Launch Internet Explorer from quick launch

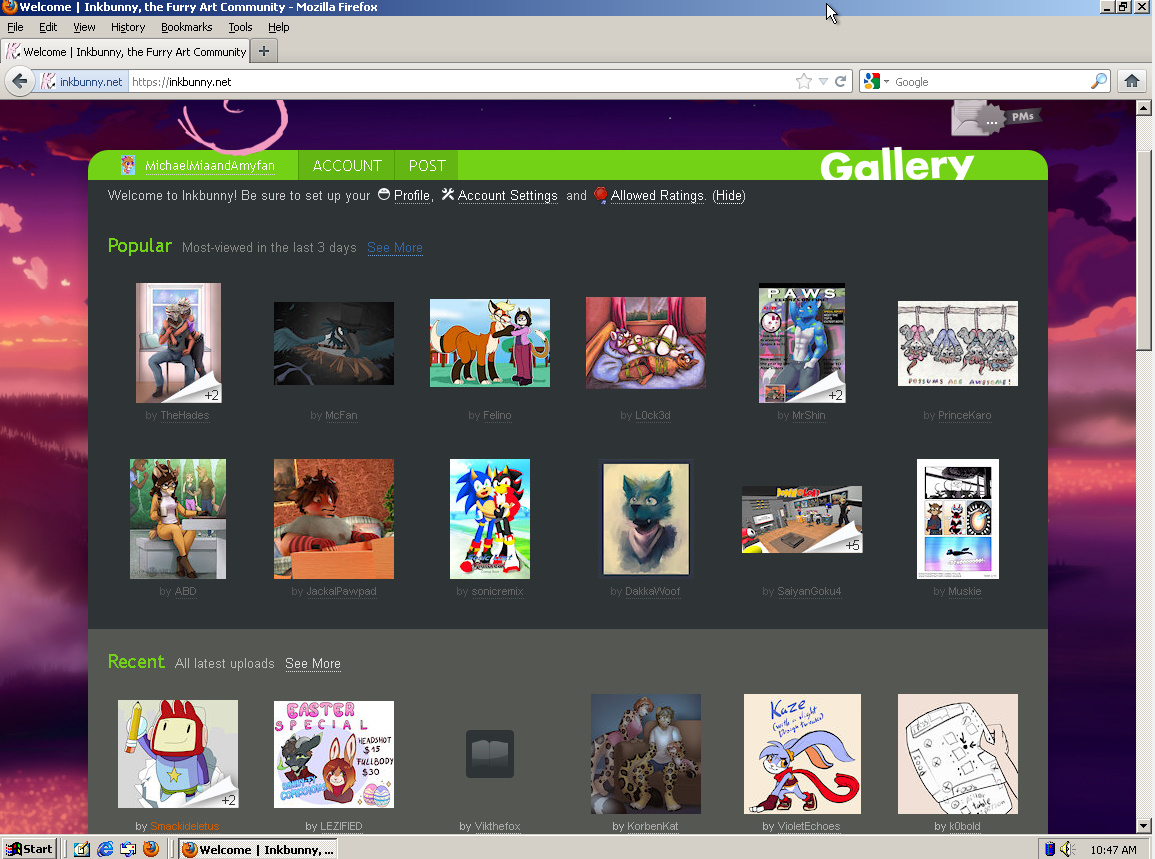[105, 849]
